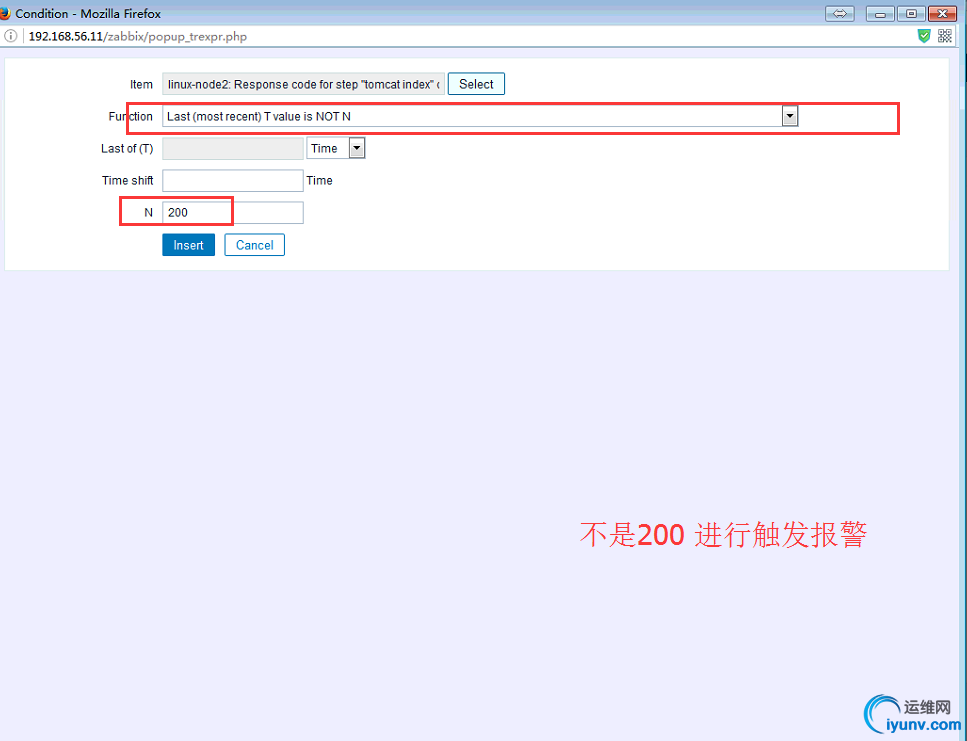Screen dimensions: 967x741
Task: Open the green shield security icon
Action: (x=924, y=36)
